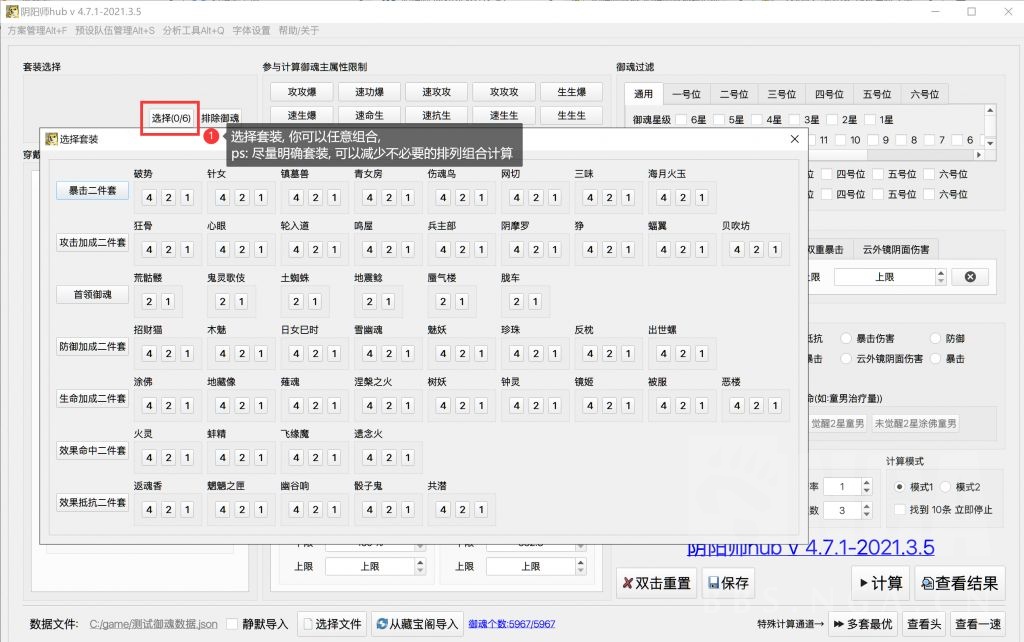Click the view results icon on 查看结果
Screen dimensions: 1024x642
[x=927, y=583]
